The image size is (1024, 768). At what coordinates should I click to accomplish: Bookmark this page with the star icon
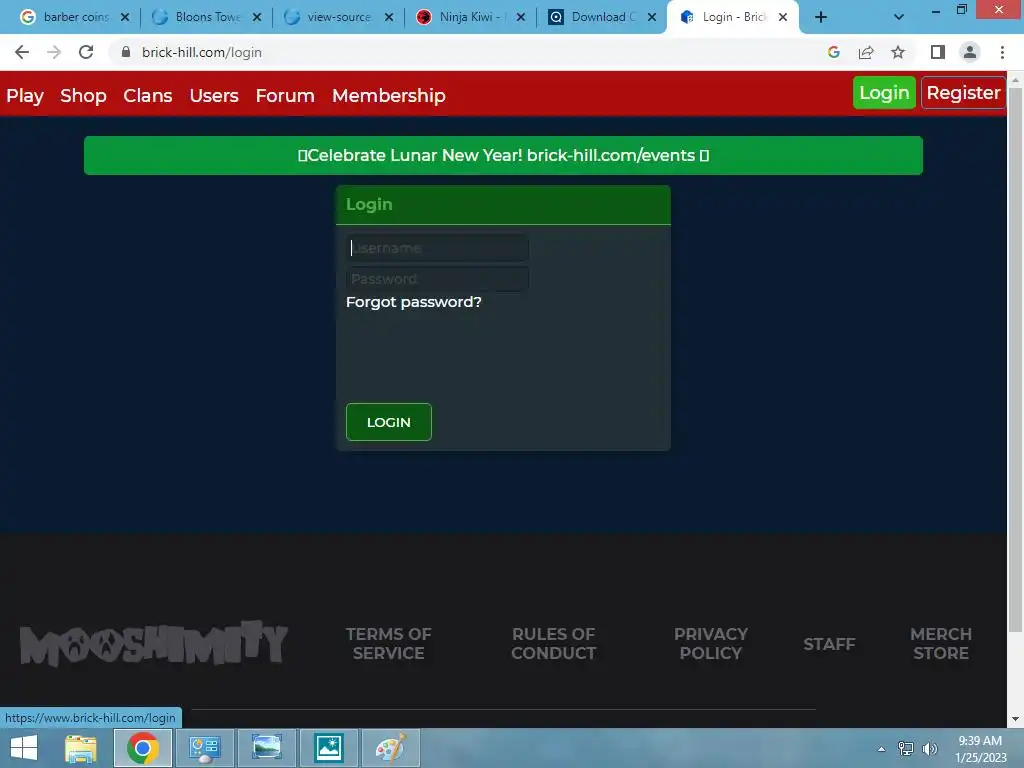pos(898,52)
